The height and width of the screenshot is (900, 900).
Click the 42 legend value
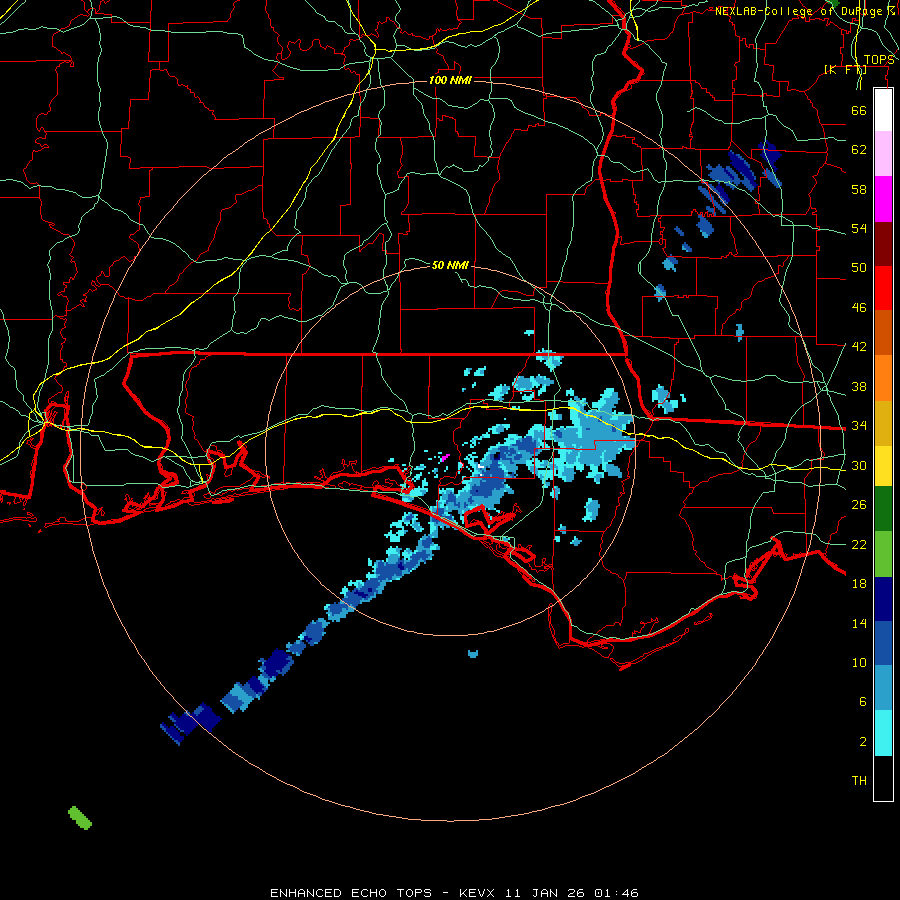pos(859,347)
